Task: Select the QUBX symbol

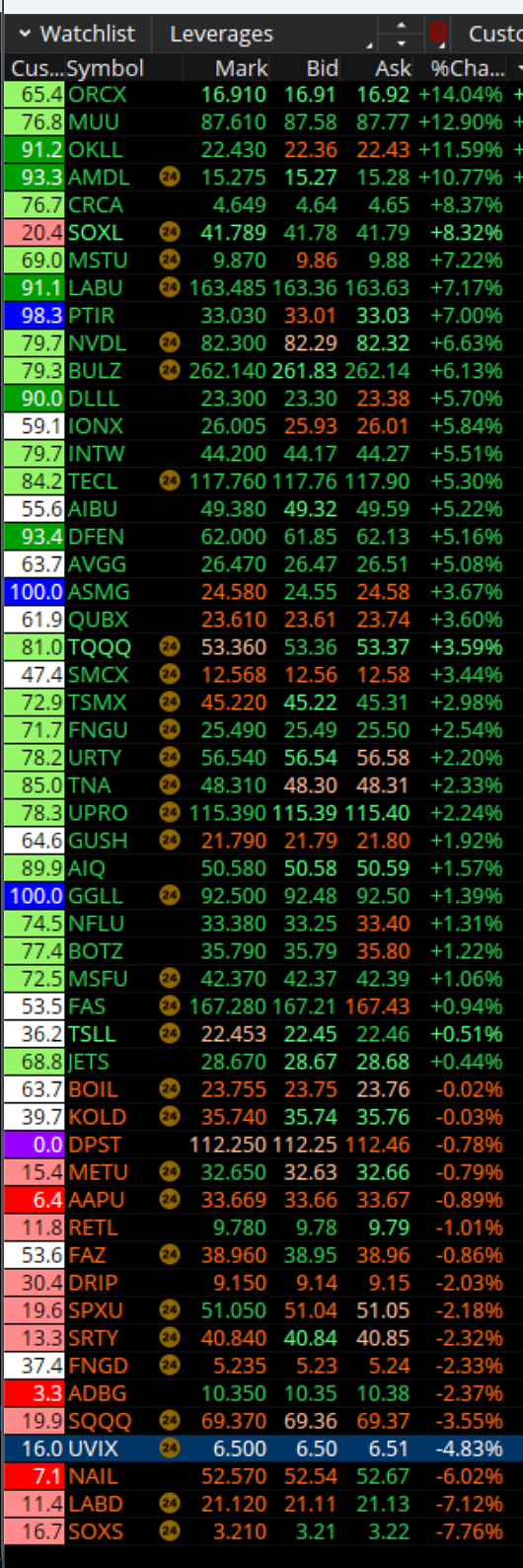Action: tap(99, 620)
